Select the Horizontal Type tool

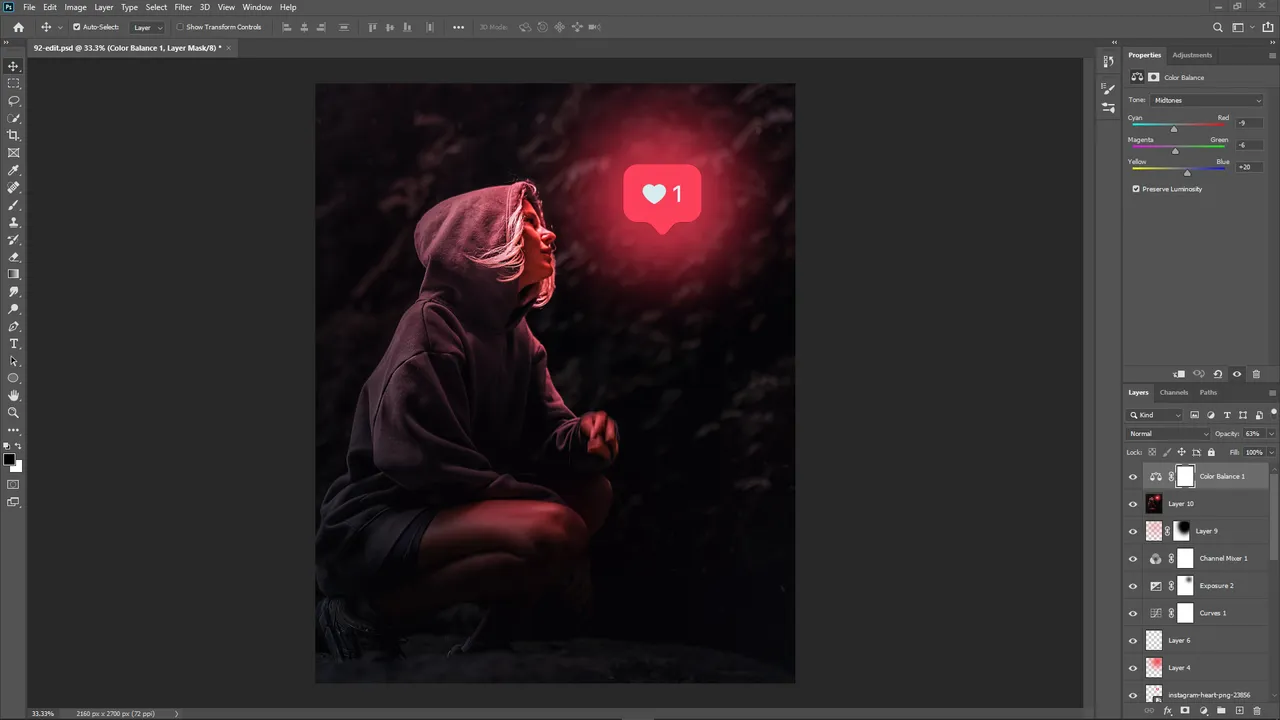13,344
